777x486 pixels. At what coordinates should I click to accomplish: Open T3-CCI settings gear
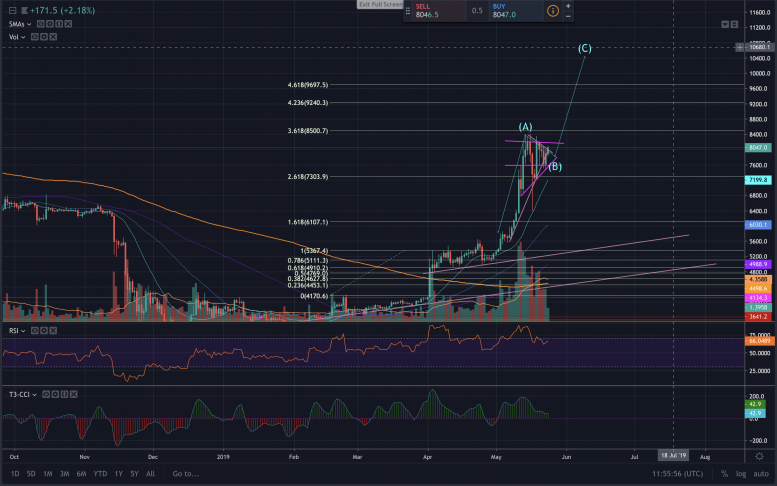click(55, 394)
